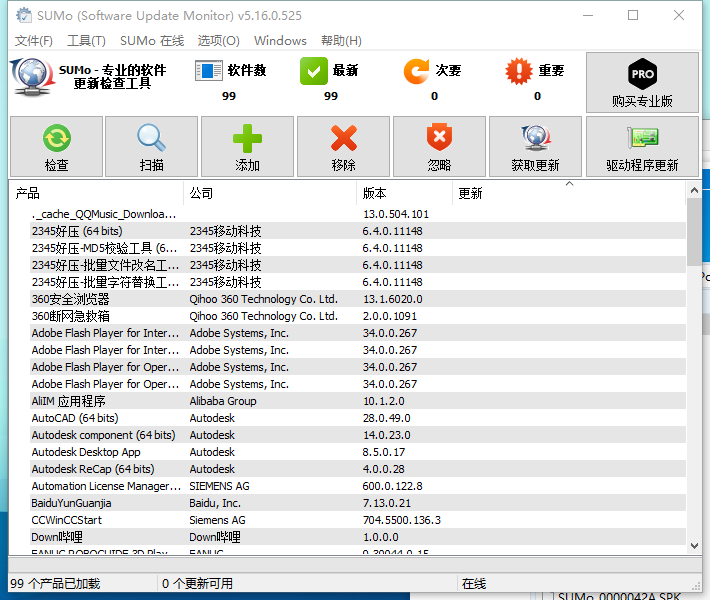
Task: Click status text 0 个更新可用
Action: click(197, 583)
